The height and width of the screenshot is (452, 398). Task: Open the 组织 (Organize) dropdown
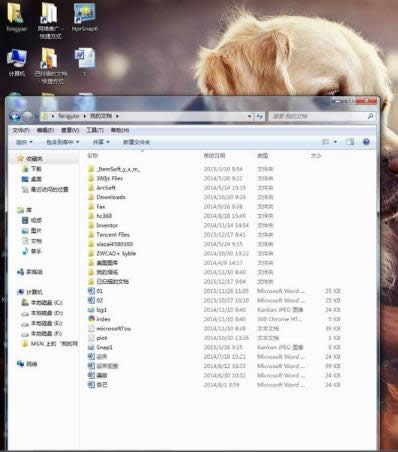pyautogui.click(x=24, y=142)
